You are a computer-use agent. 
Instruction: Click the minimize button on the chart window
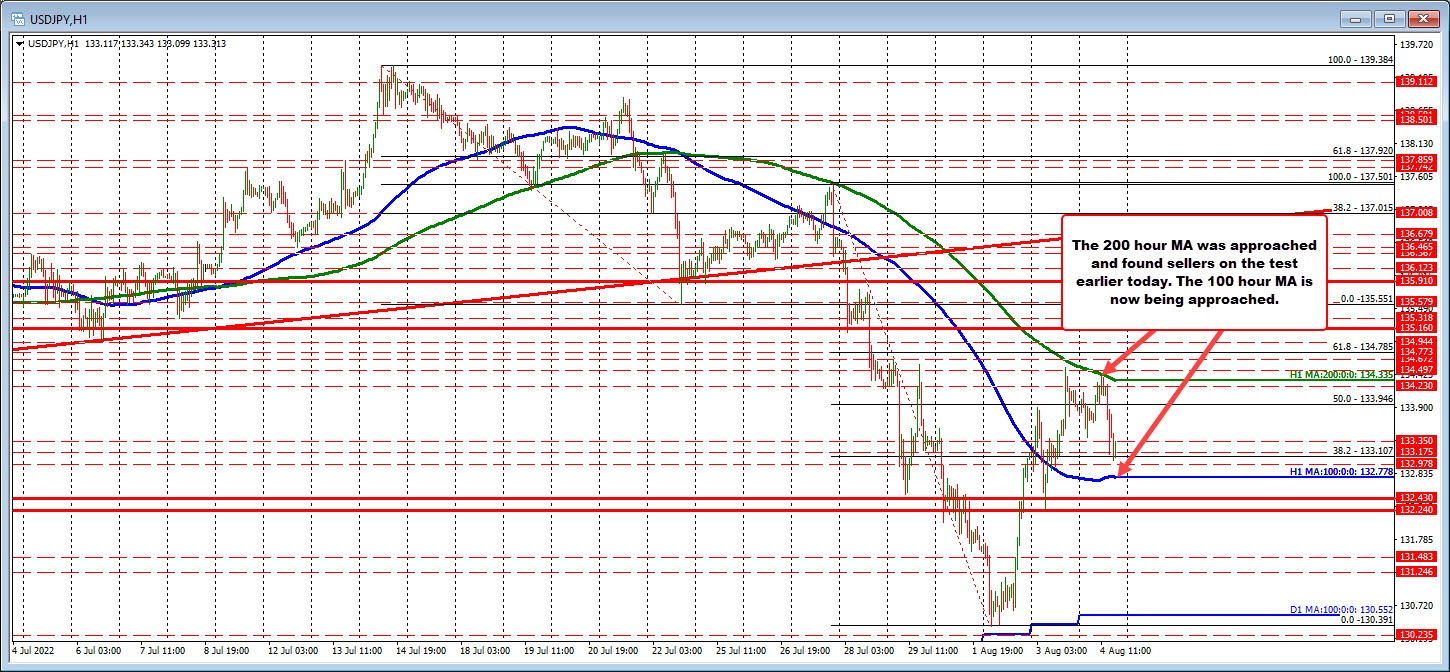click(x=1356, y=18)
